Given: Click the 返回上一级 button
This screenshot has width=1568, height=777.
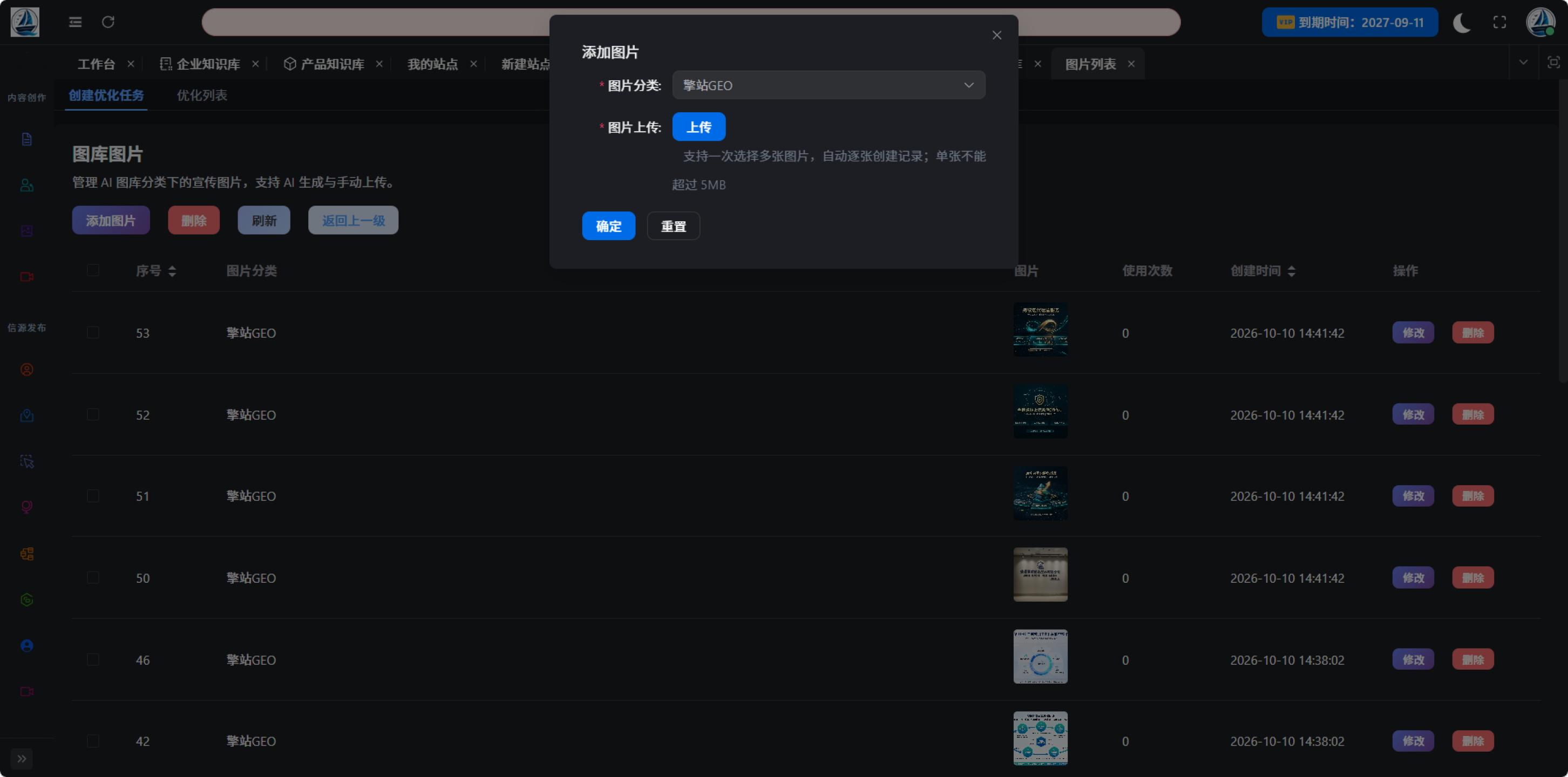Looking at the screenshot, I should pyautogui.click(x=353, y=220).
